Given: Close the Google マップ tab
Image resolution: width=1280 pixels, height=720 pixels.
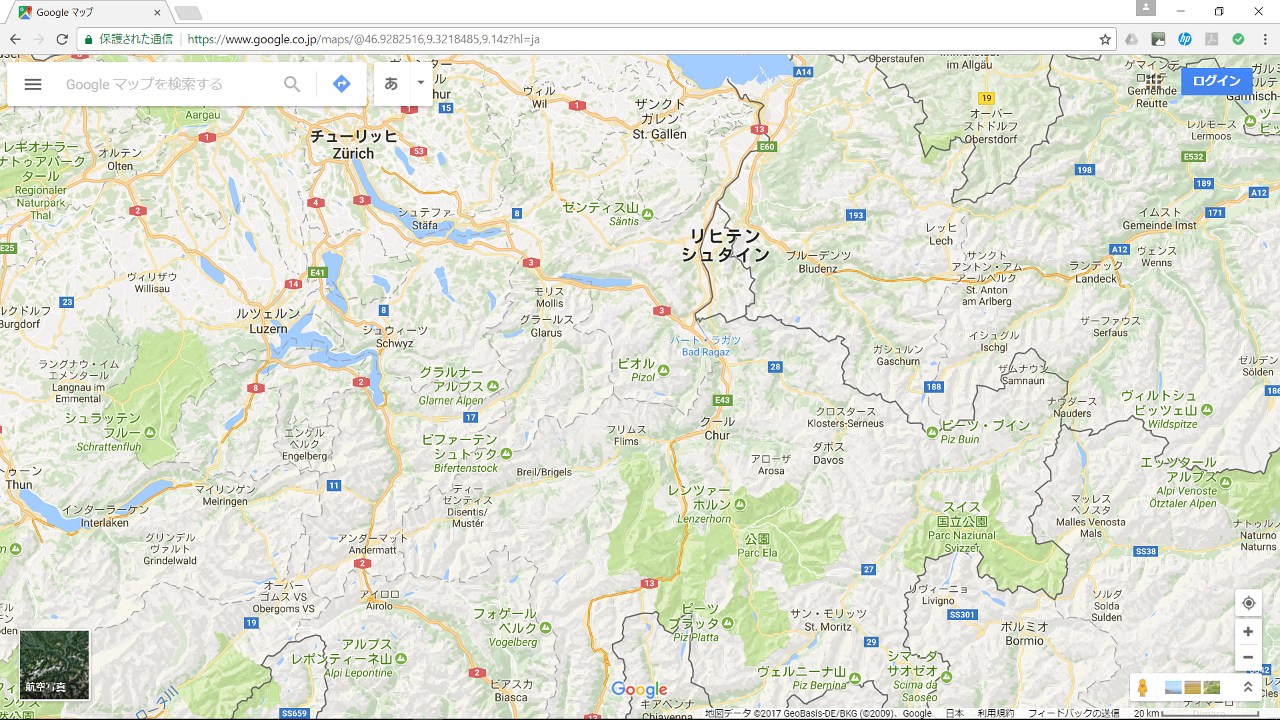Looking at the screenshot, I should tap(157, 12).
